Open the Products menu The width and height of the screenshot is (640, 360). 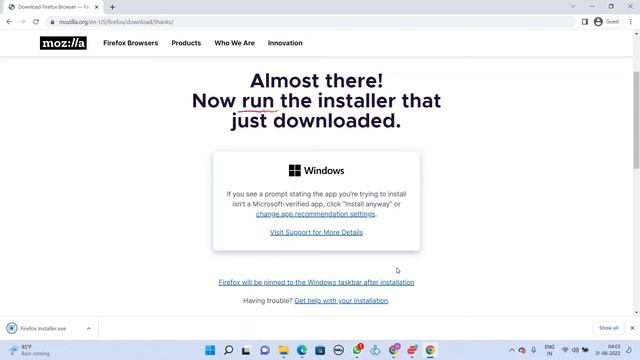186,43
